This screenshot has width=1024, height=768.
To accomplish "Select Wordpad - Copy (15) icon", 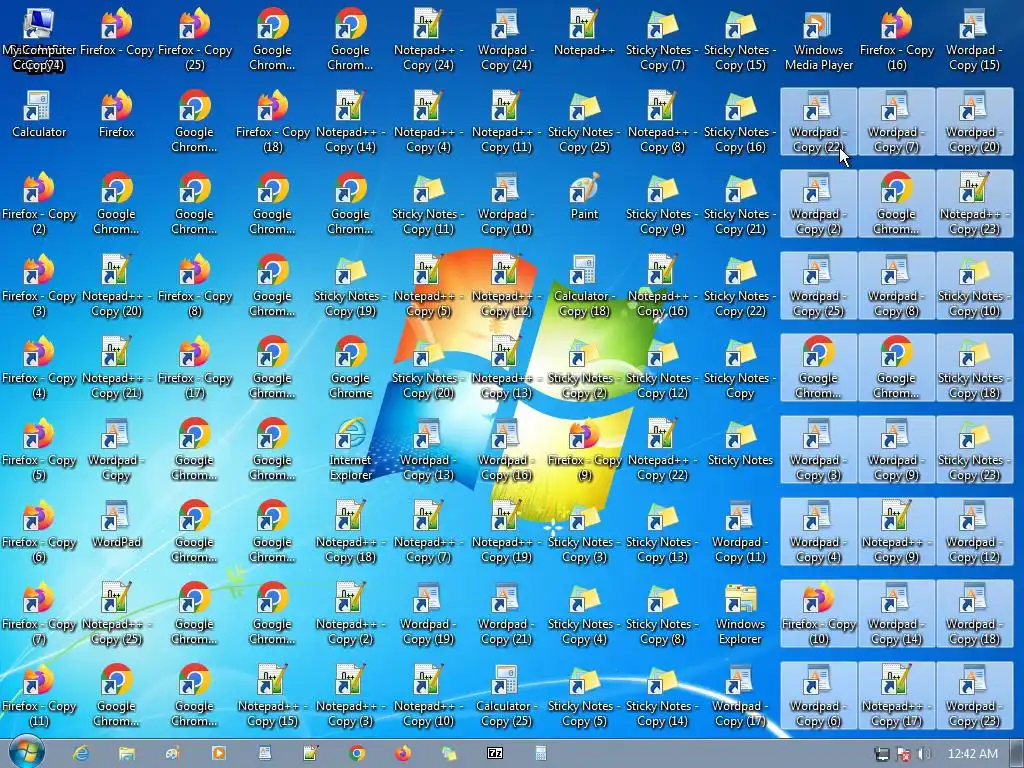I will point(974,40).
